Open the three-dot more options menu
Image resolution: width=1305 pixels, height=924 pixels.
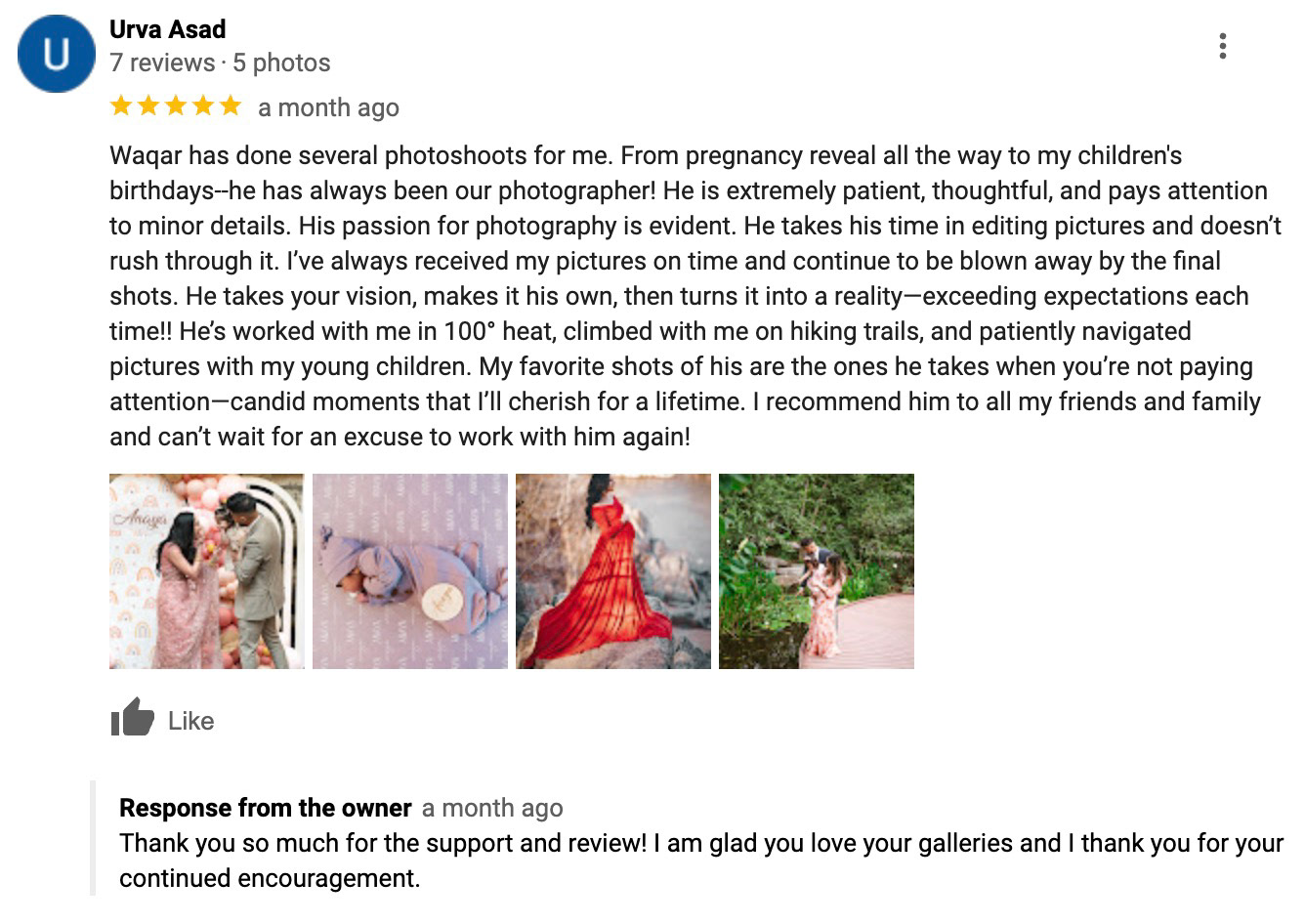1222,46
